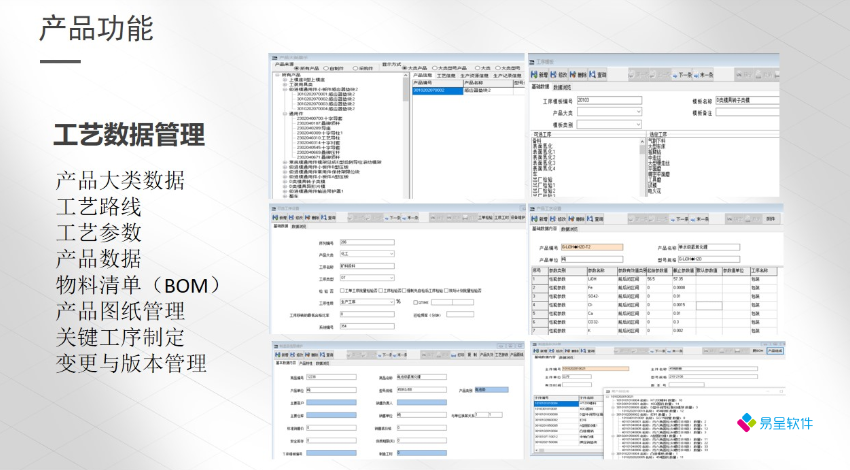This screenshot has height=470, width=850.
Task: Select LiOH parameter row in parameter table
Action: [x=654, y=280]
